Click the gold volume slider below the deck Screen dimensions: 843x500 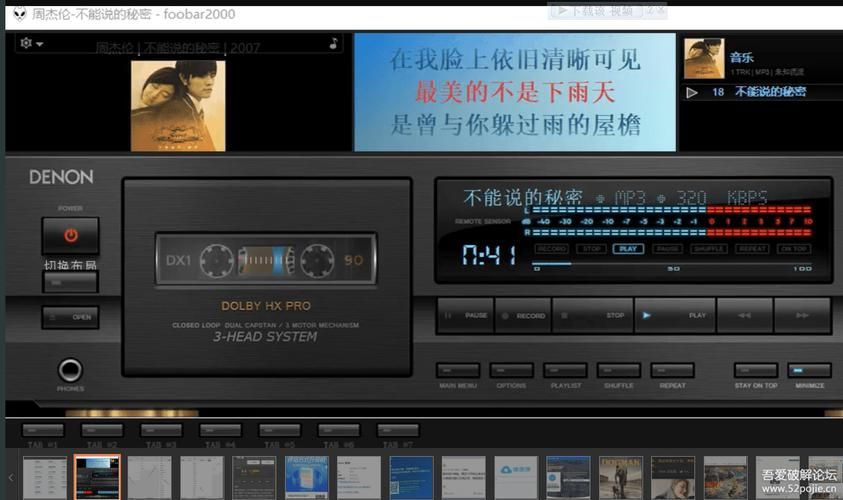pos(132,413)
